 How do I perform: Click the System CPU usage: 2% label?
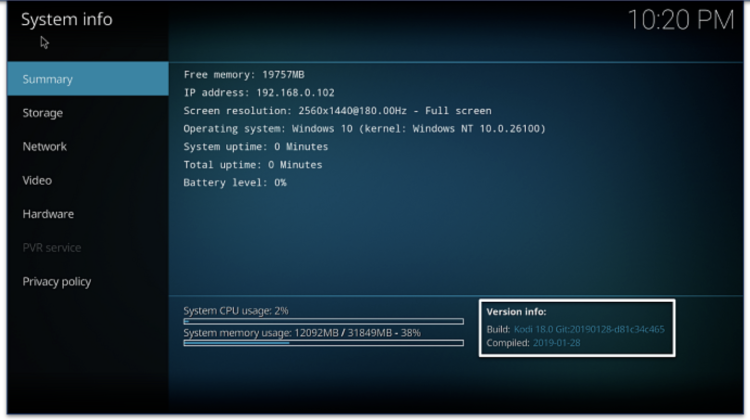pos(236,310)
